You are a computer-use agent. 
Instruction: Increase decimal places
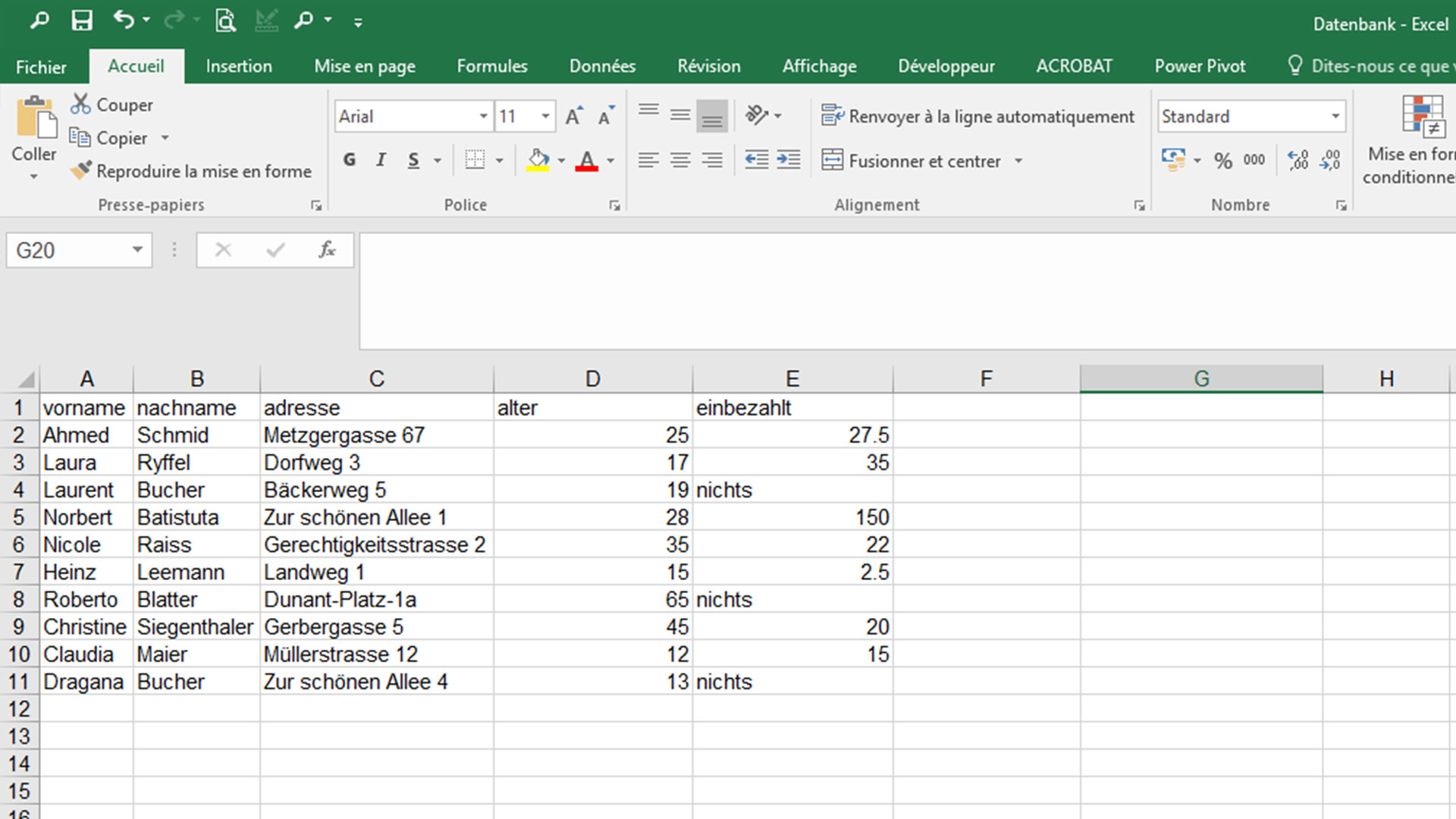[x=1298, y=160]
